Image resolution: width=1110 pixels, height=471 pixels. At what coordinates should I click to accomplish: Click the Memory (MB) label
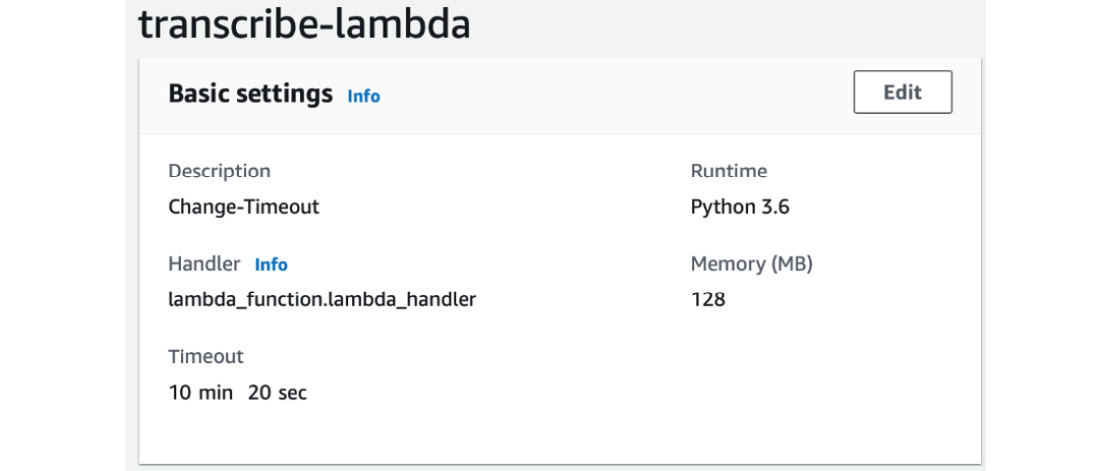click(x=752, y=264)
